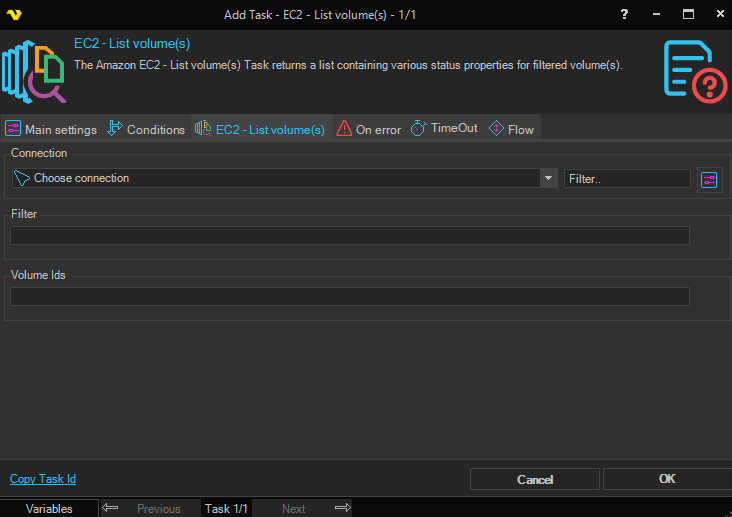The height and width of the screenshot is (517, 732).
Task: Switch to the Main settings tab
Action: click(x=51, y=129)
